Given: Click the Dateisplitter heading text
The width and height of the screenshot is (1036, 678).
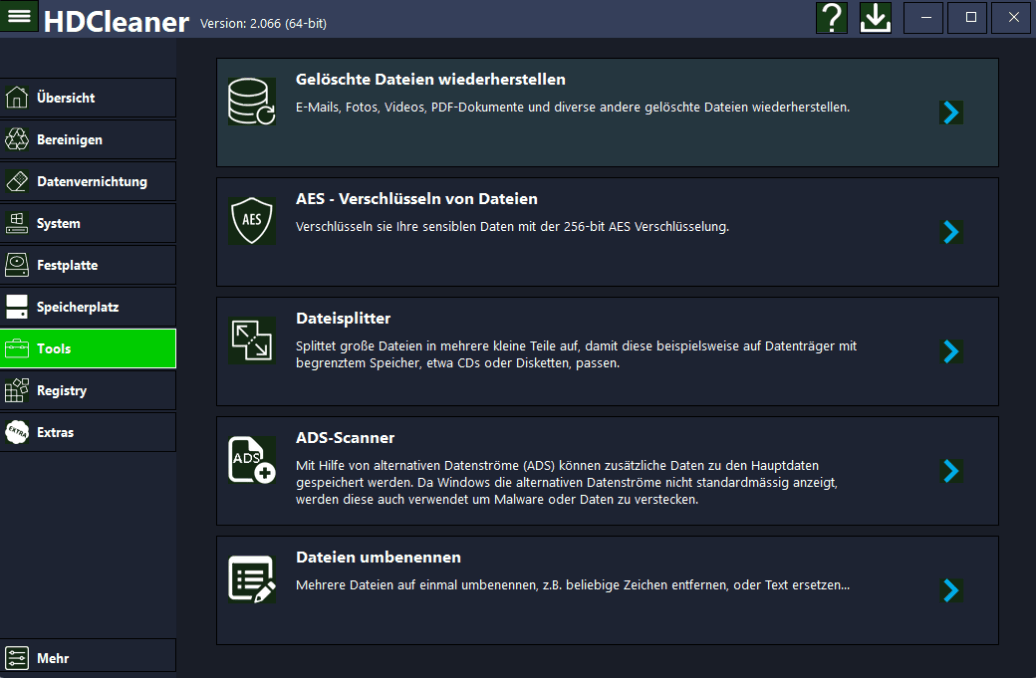Looking at the screenshot, I should [x=343, y=318].
